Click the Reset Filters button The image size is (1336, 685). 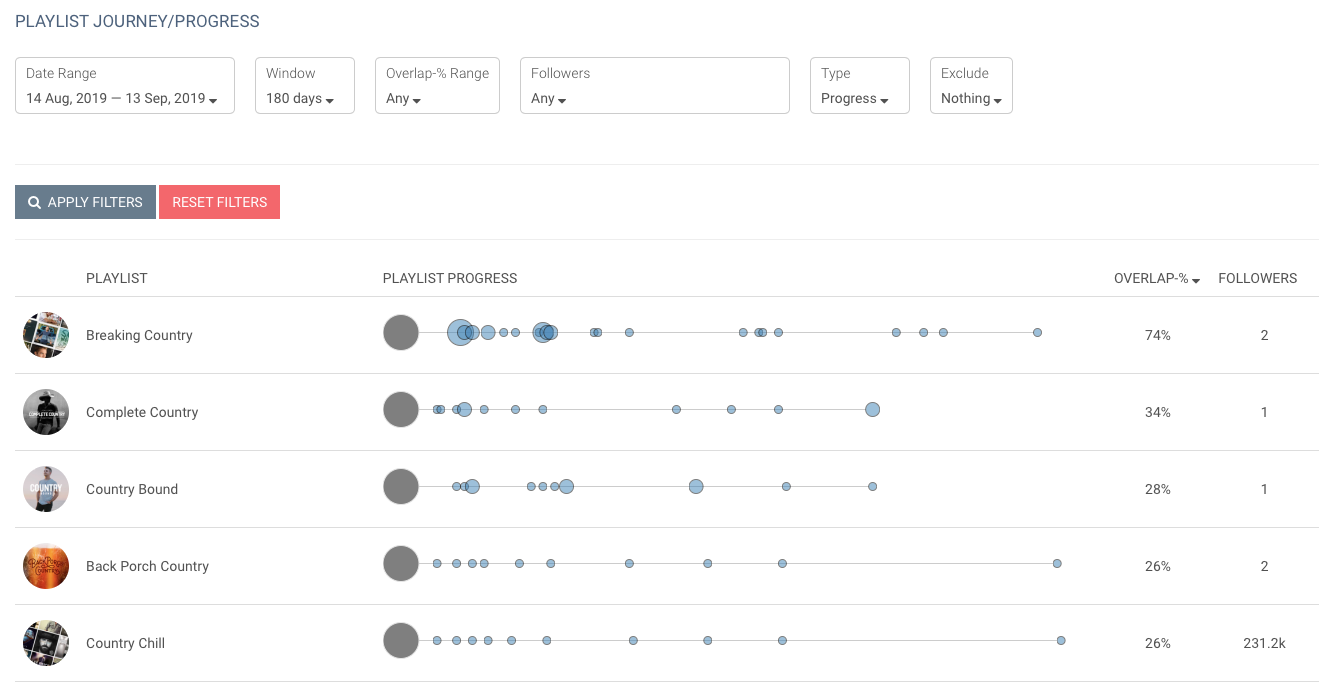pyautogui.click(x=219, y=202)
